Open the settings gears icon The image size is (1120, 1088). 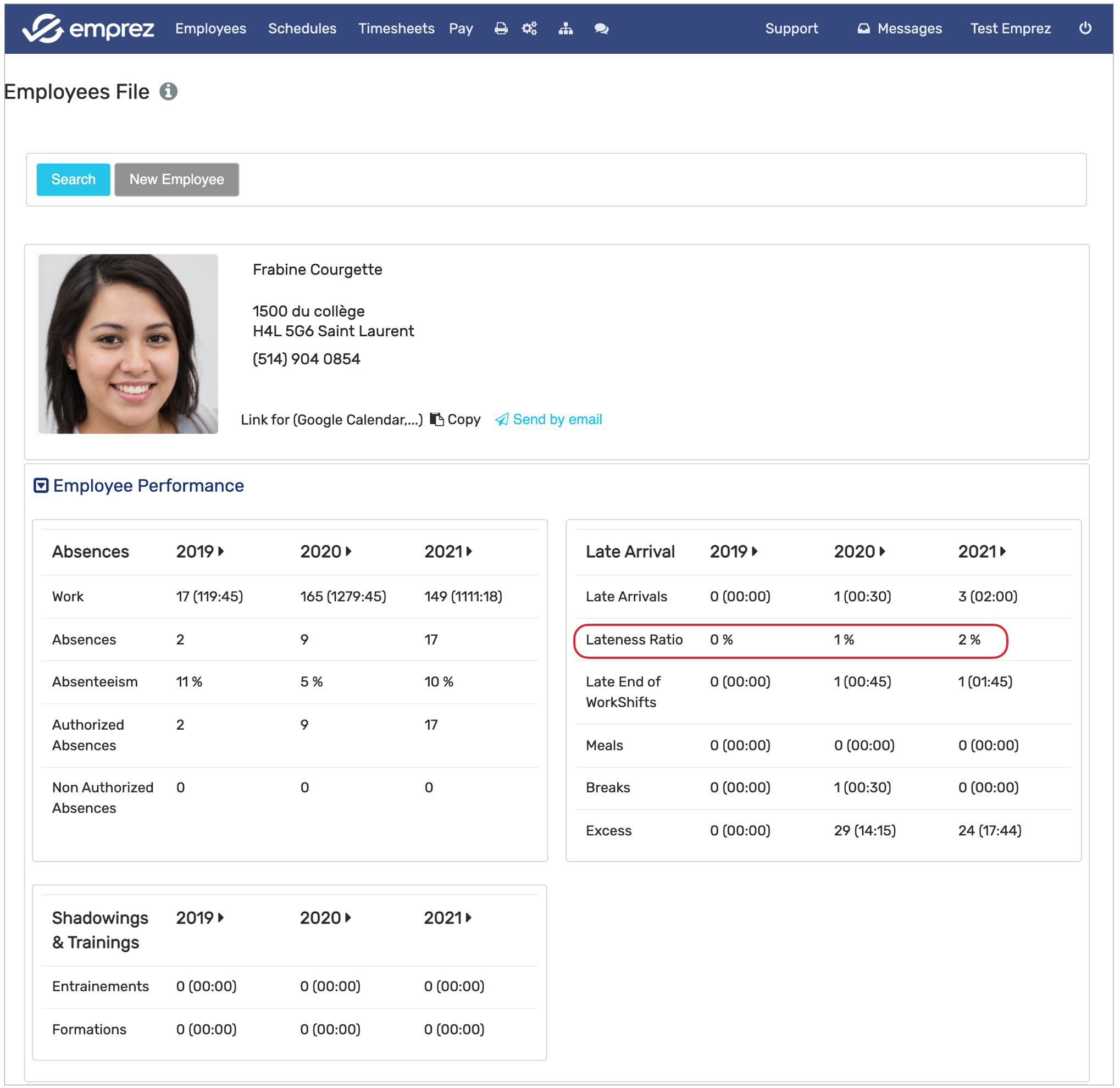[530, 29]
